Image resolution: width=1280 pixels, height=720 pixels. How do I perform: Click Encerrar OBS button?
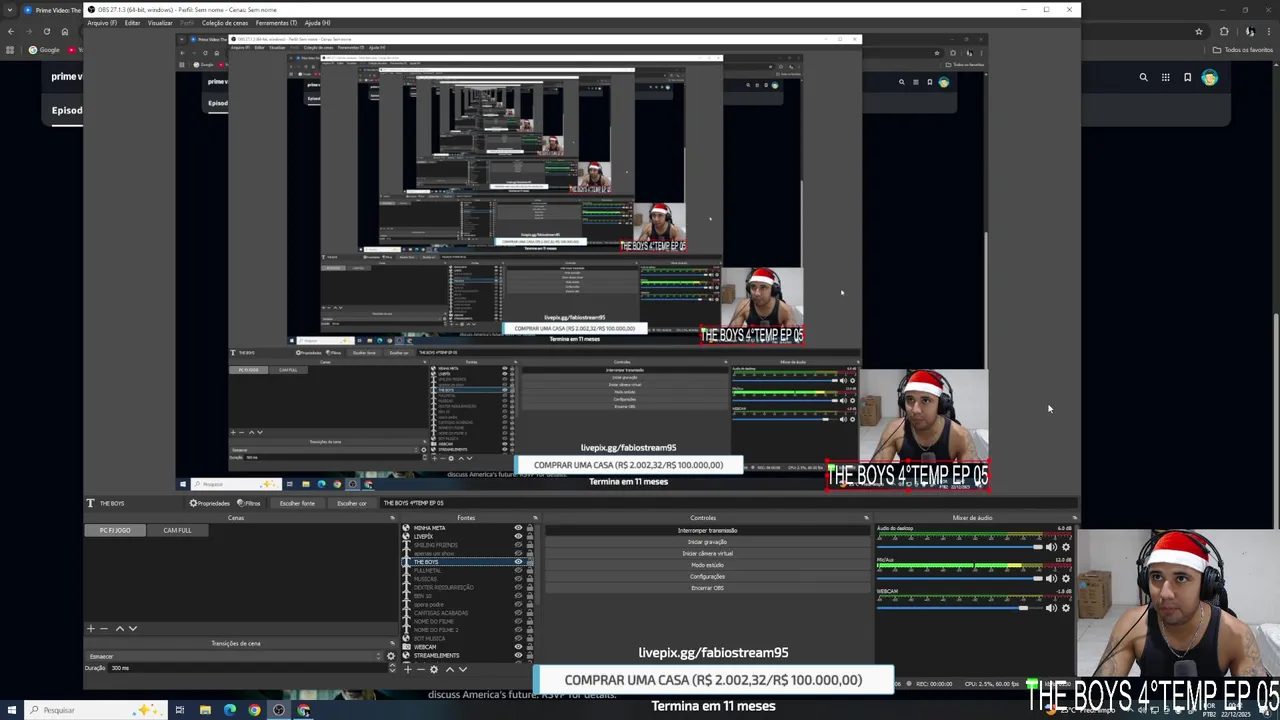coord(707,588)
